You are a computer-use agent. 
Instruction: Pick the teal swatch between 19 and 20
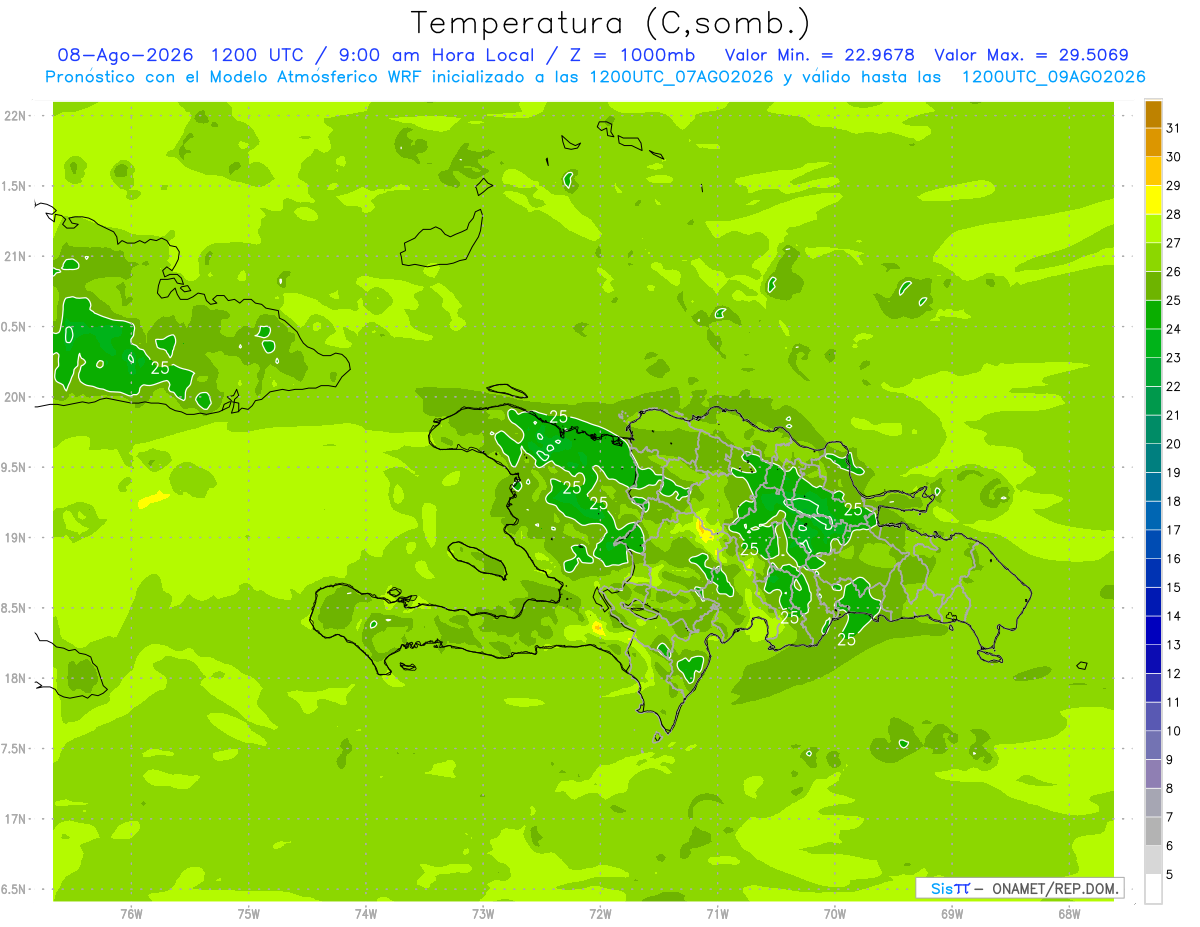1153,458
